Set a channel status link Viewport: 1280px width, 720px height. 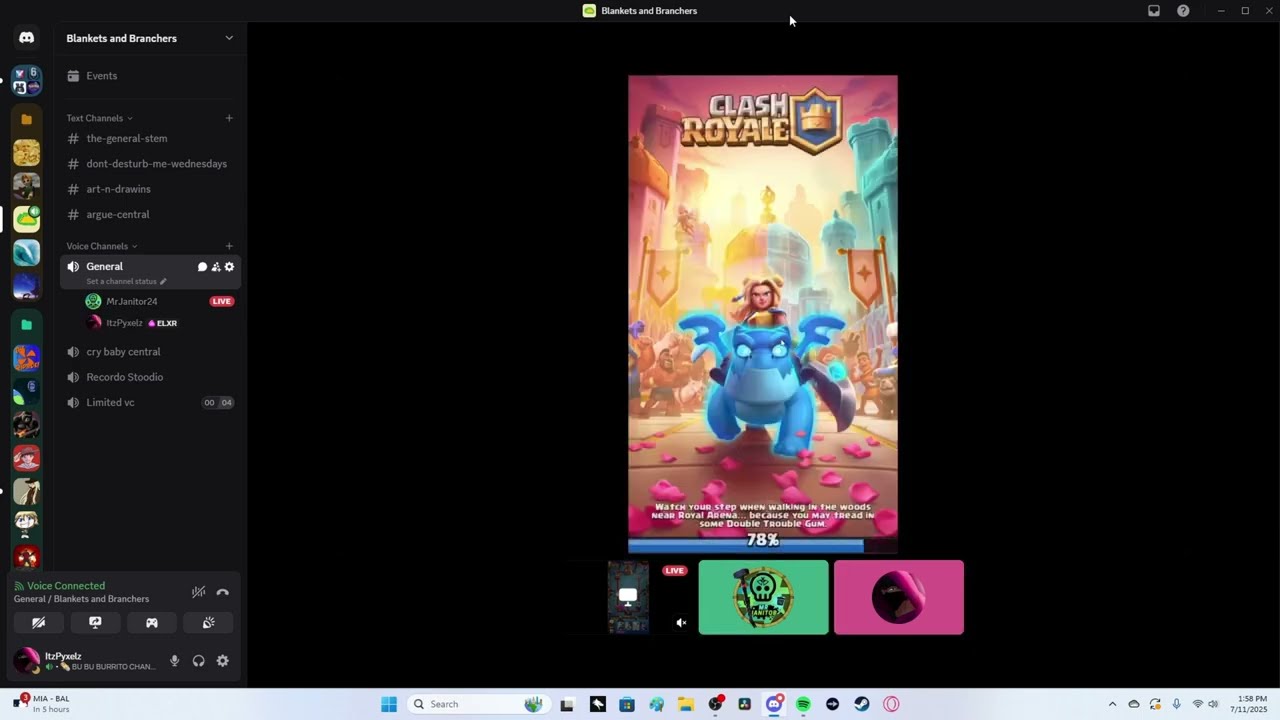(126, 281)
